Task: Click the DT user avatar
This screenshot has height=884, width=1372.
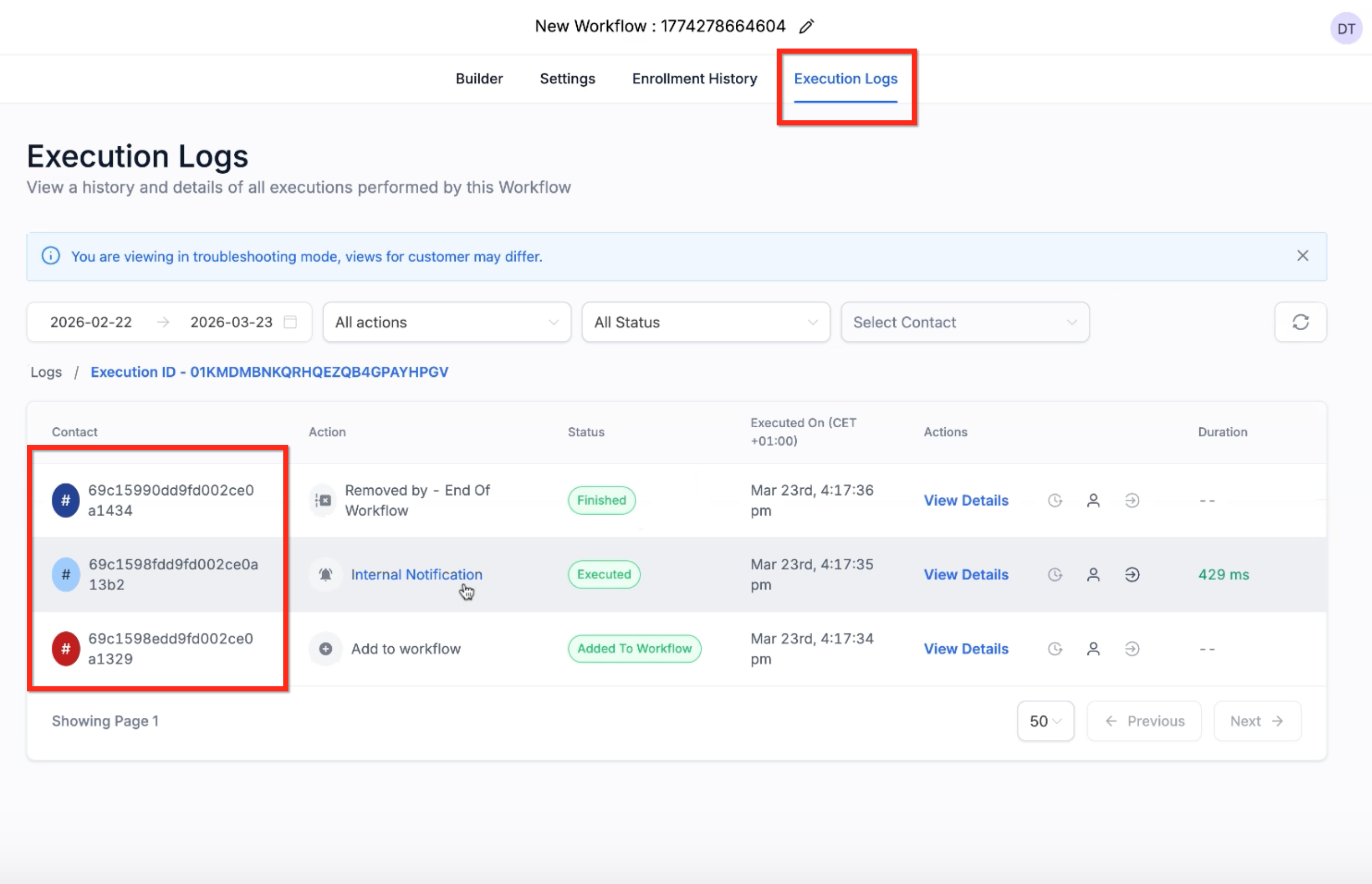Action: 1345,28
